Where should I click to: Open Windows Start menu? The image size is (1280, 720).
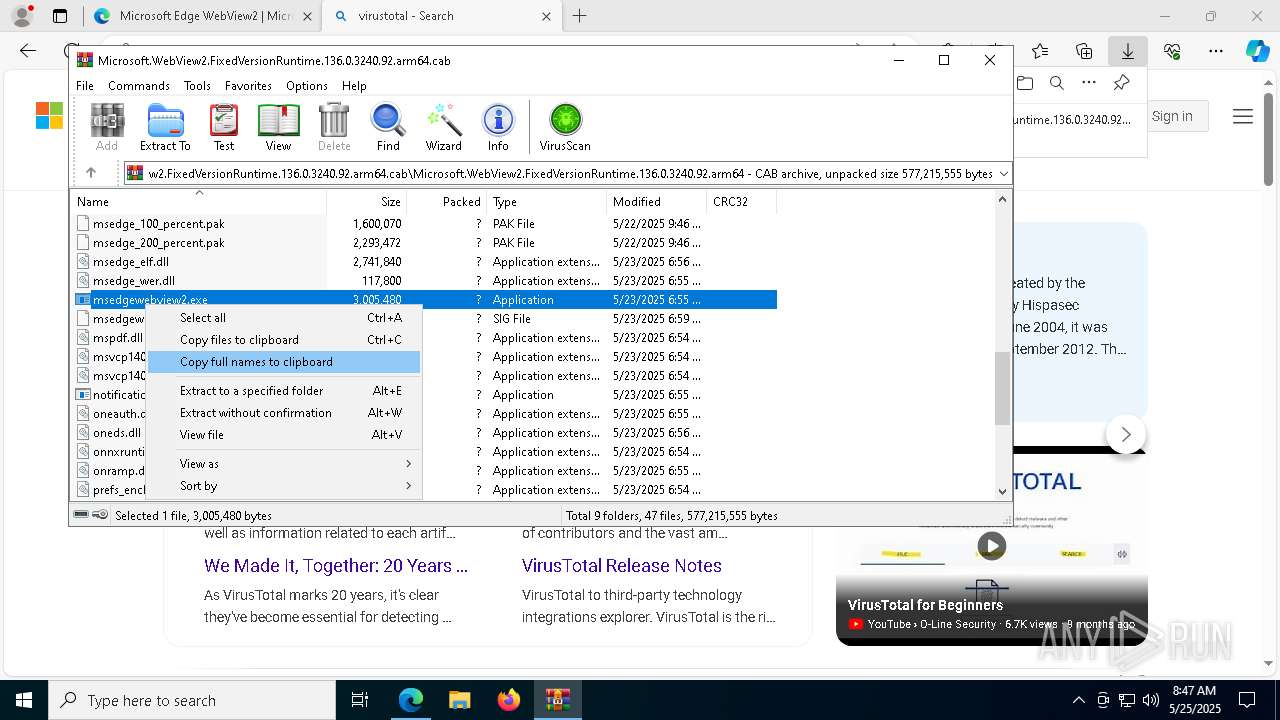(x=23, y=700)
